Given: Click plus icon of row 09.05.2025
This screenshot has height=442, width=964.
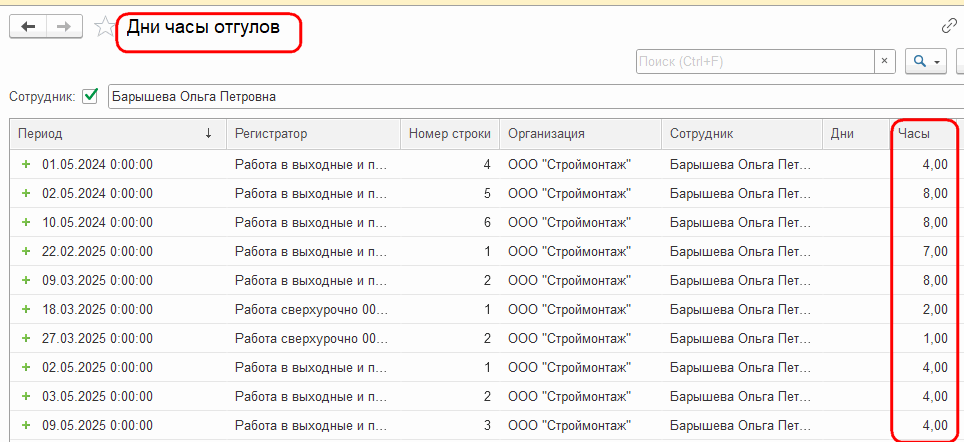Looking at the screenshot, I should [x=26, y=425].
